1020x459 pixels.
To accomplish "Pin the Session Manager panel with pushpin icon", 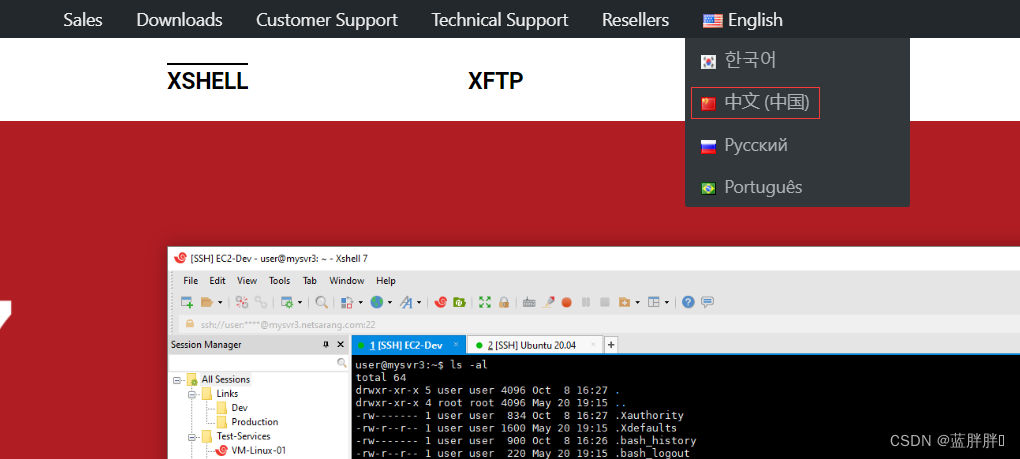I will [326, 345].
